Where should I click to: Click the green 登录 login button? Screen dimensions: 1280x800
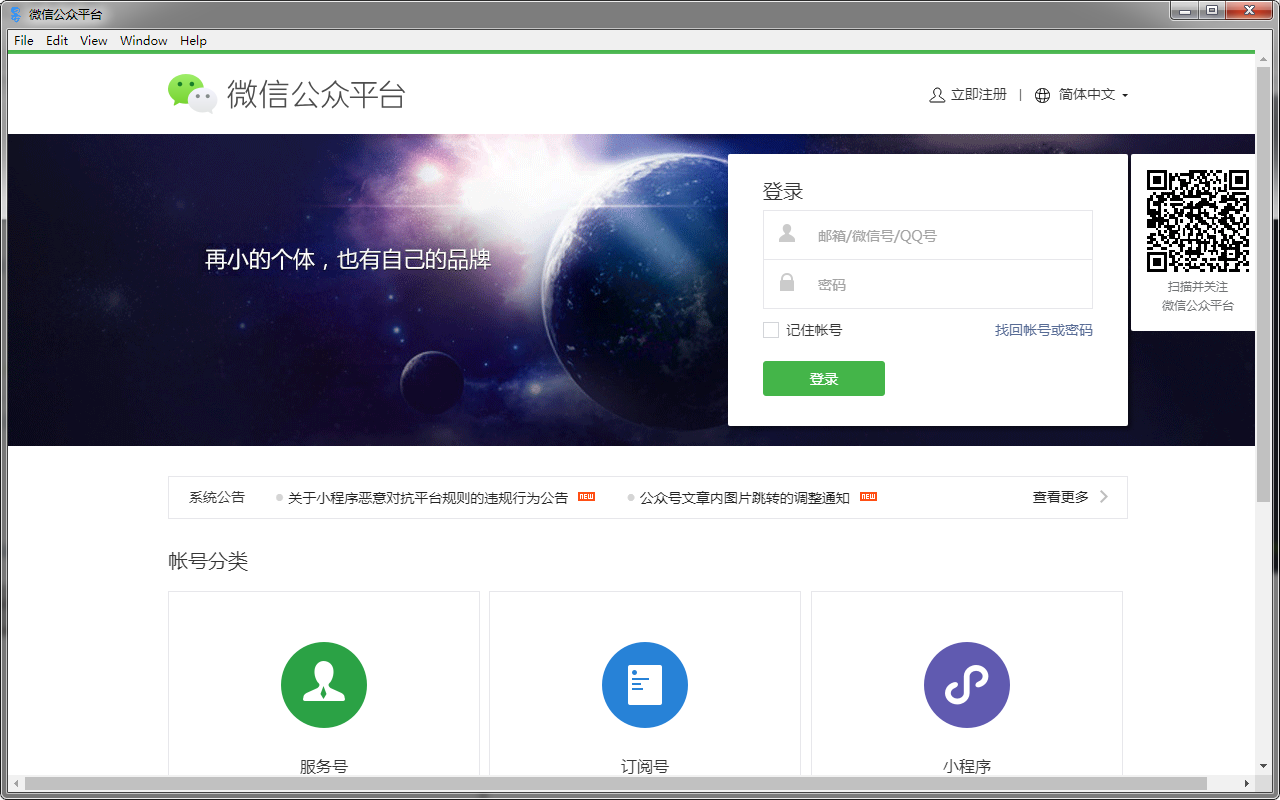point(823,378)
